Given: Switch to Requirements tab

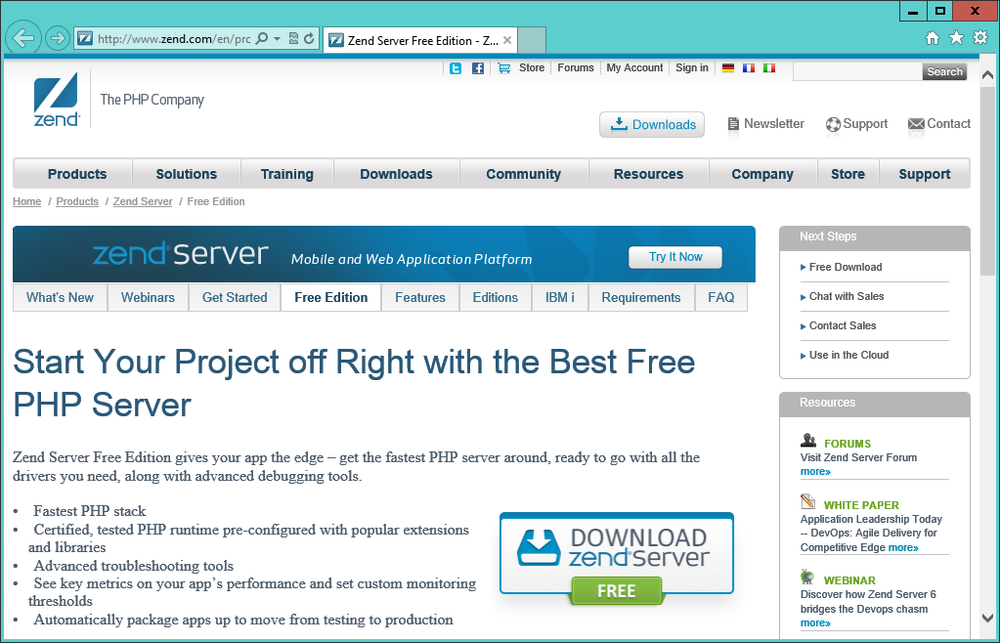Looking at the screenshot, I should (641, 297).
